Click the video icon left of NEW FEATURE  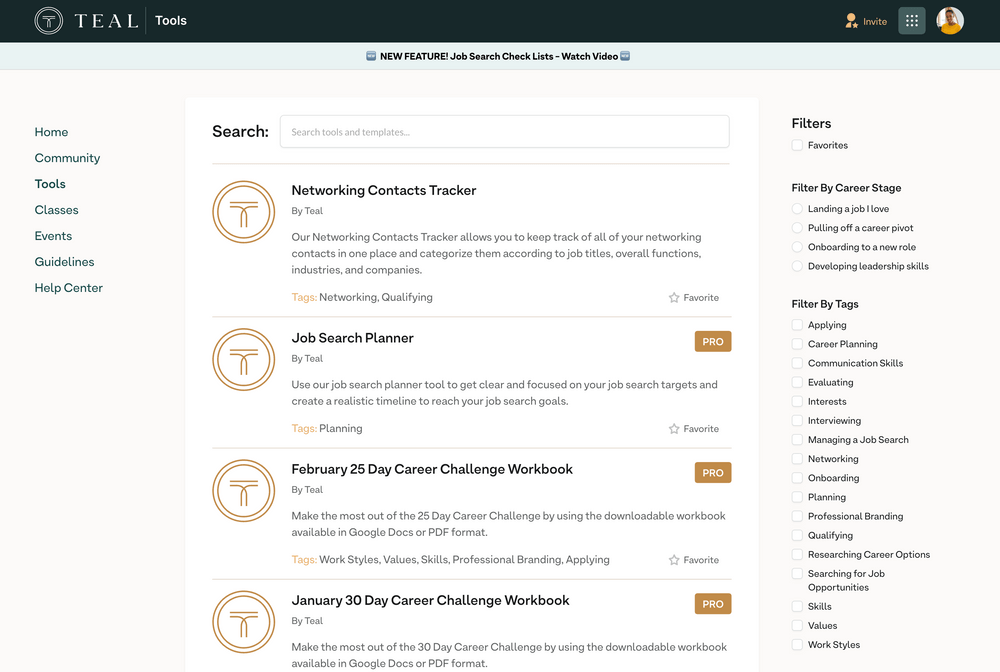[x=371, y=56]
